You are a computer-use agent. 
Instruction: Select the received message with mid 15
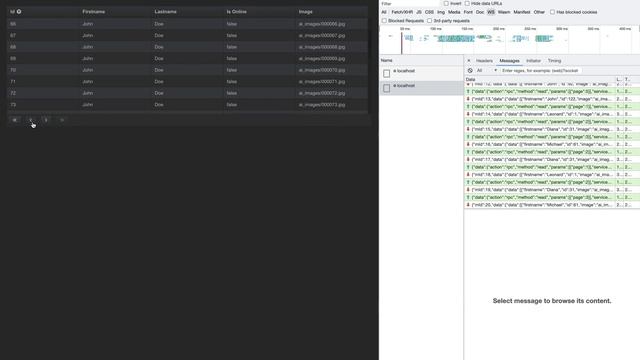(552, 129)
